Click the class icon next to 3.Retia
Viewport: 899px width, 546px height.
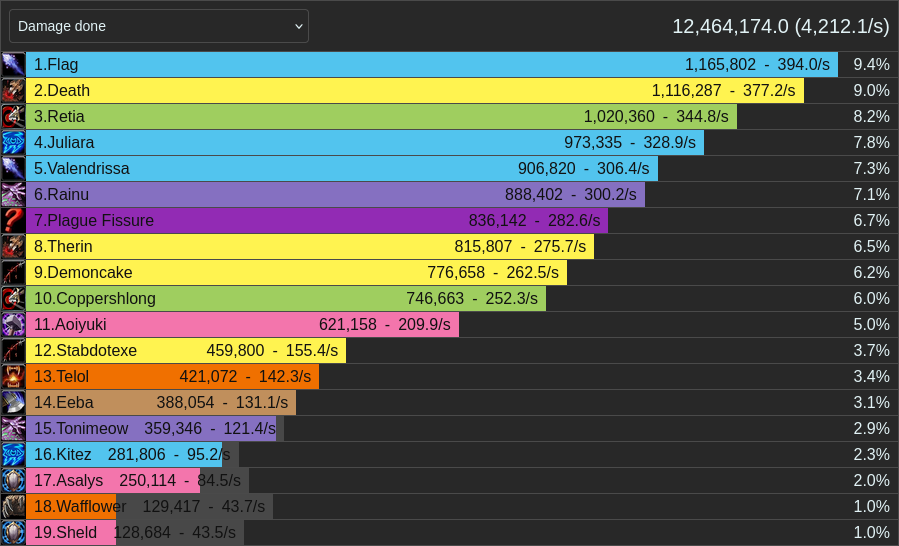pos(13,116)
